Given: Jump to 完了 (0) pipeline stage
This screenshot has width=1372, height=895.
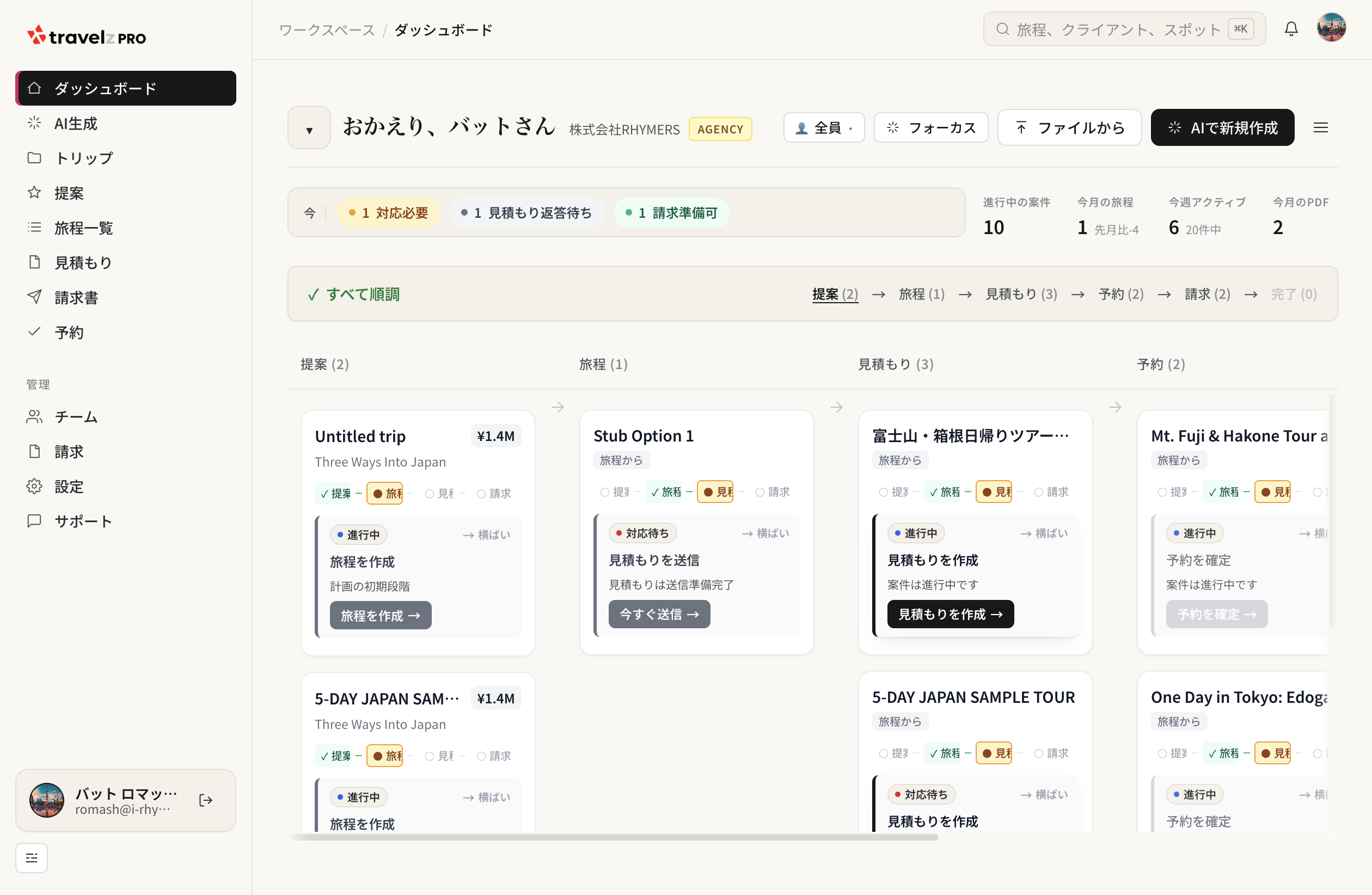Looking at the screenshot, I should click(1294, 295).
